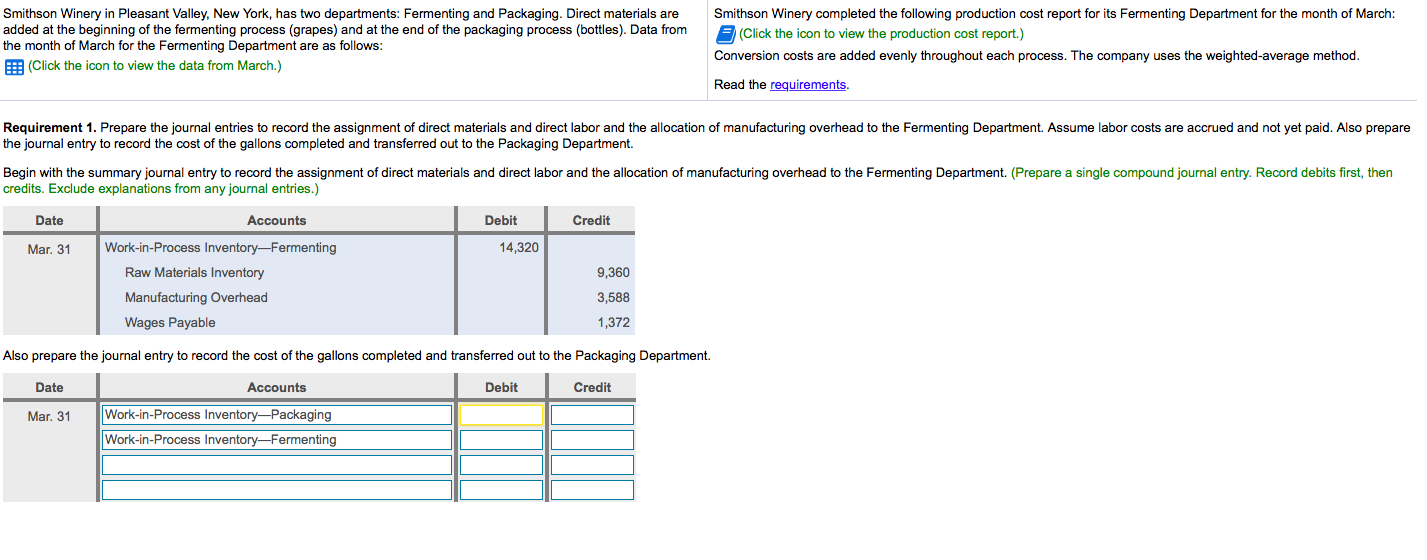
Task: Click the 'view the data from March' text link
Action: [154, 66]
